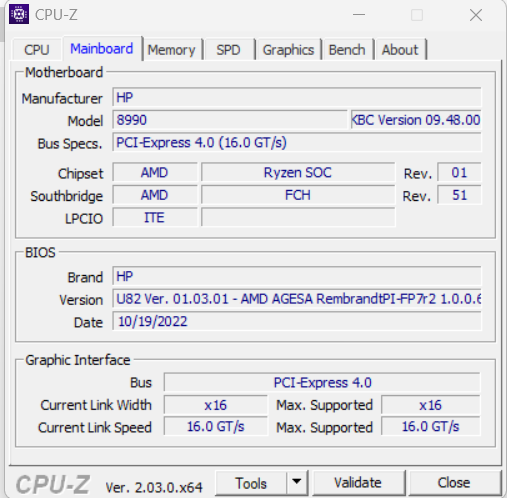
Task: Click the BIOS Date field 10/19/2022
Action: [297, 321]
